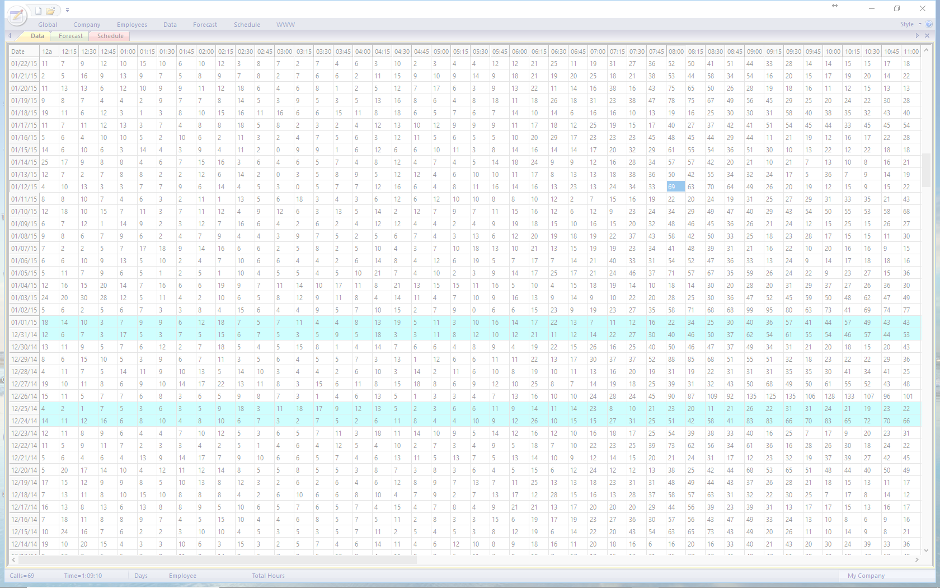Click the Calls=60 status bar entry
Viewport: 940px width, 588px height.
[x=22, y=575]
